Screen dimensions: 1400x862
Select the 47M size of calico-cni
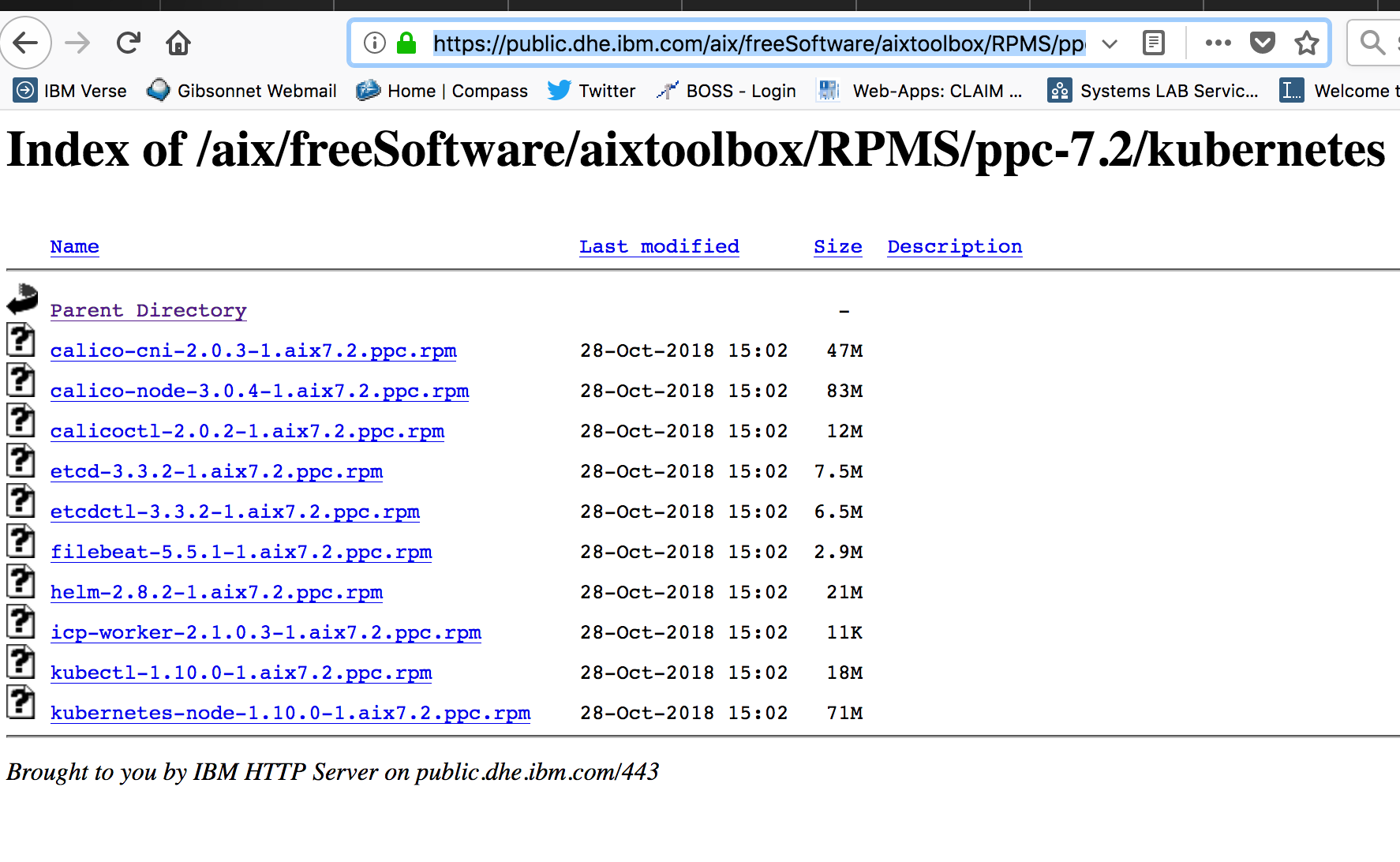844,350
